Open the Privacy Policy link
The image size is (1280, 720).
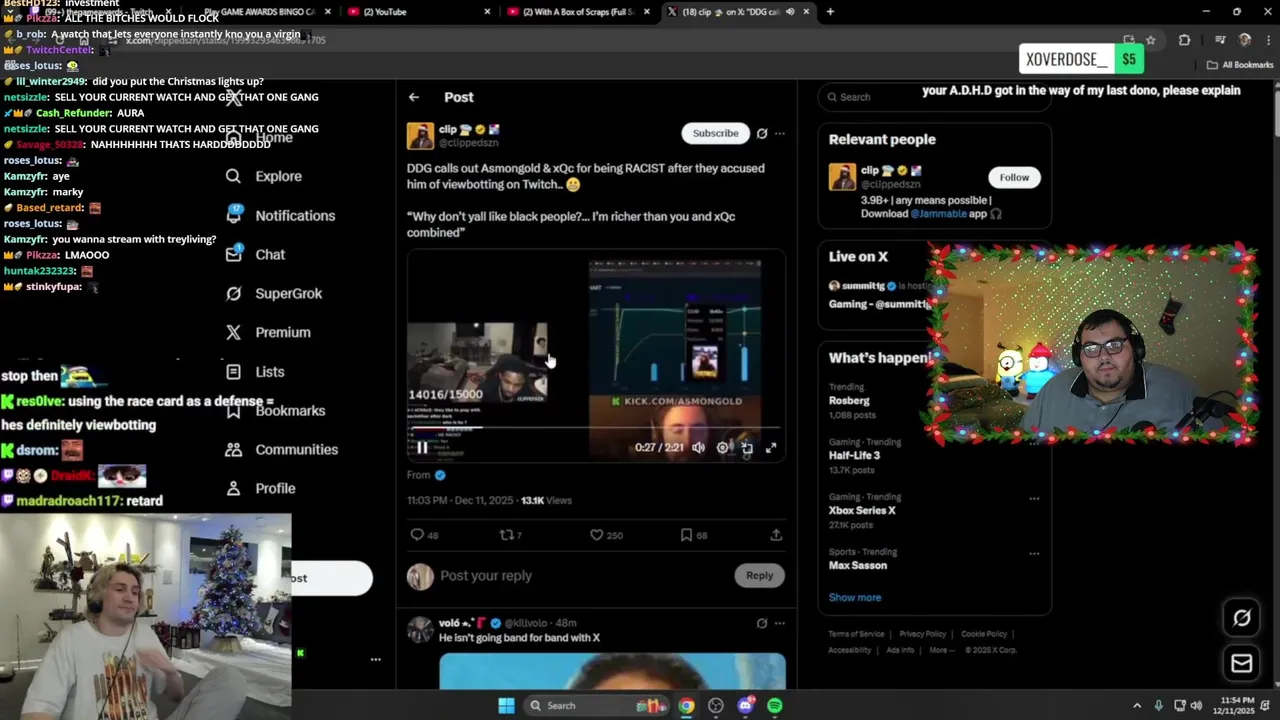922,634
